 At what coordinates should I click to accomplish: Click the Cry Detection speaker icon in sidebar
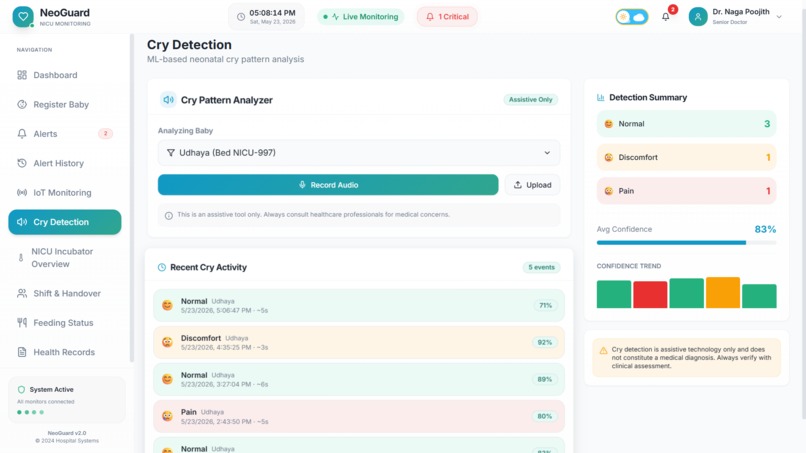click(x=22, y=222)
